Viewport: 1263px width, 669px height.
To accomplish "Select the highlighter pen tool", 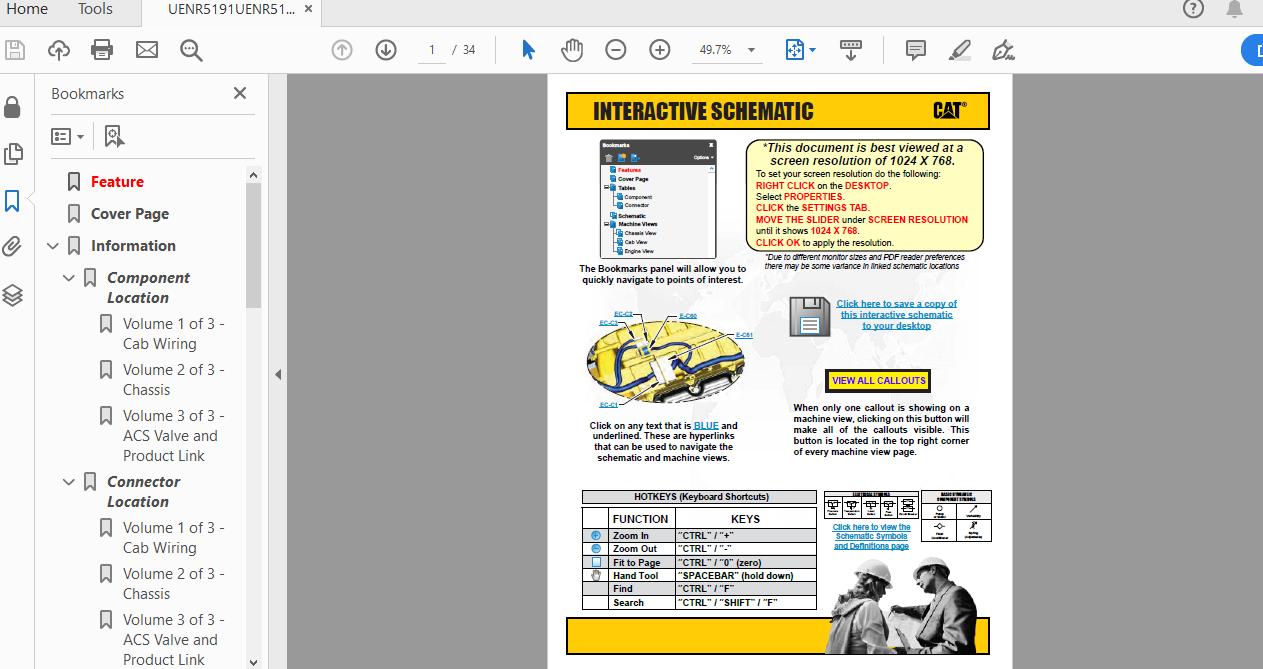I will pos(959,50).
